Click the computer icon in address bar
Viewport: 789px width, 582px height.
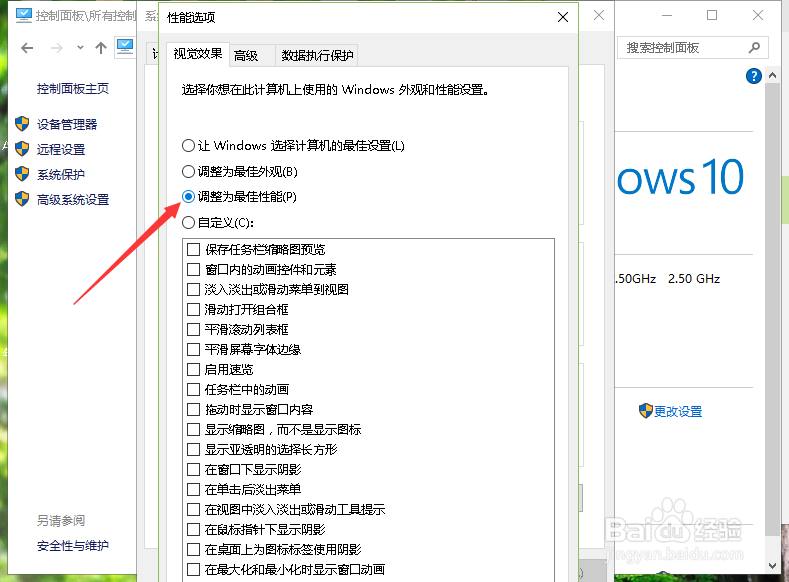(125, 47)
